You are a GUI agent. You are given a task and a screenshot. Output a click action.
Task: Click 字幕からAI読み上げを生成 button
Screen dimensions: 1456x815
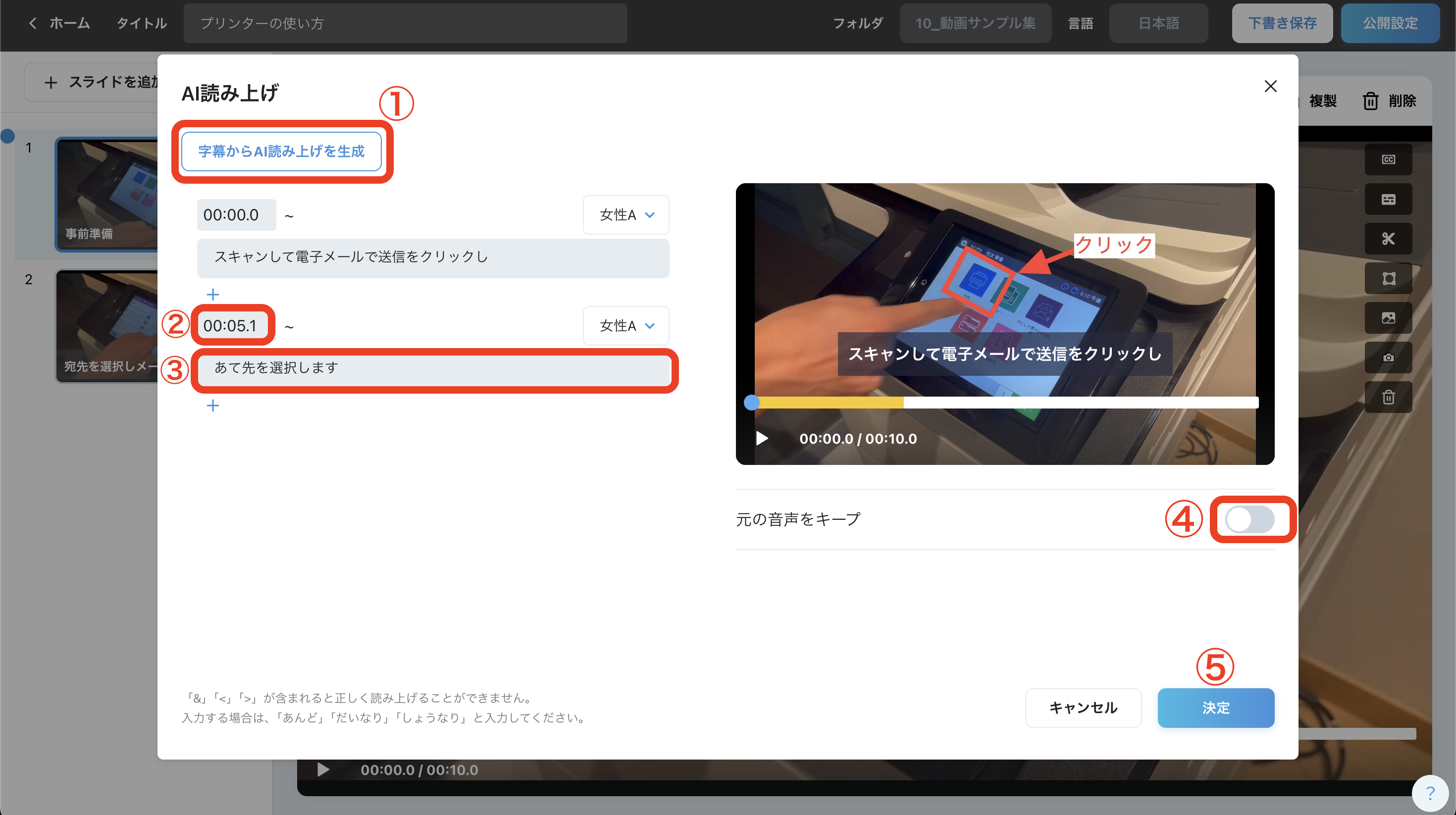281,151
